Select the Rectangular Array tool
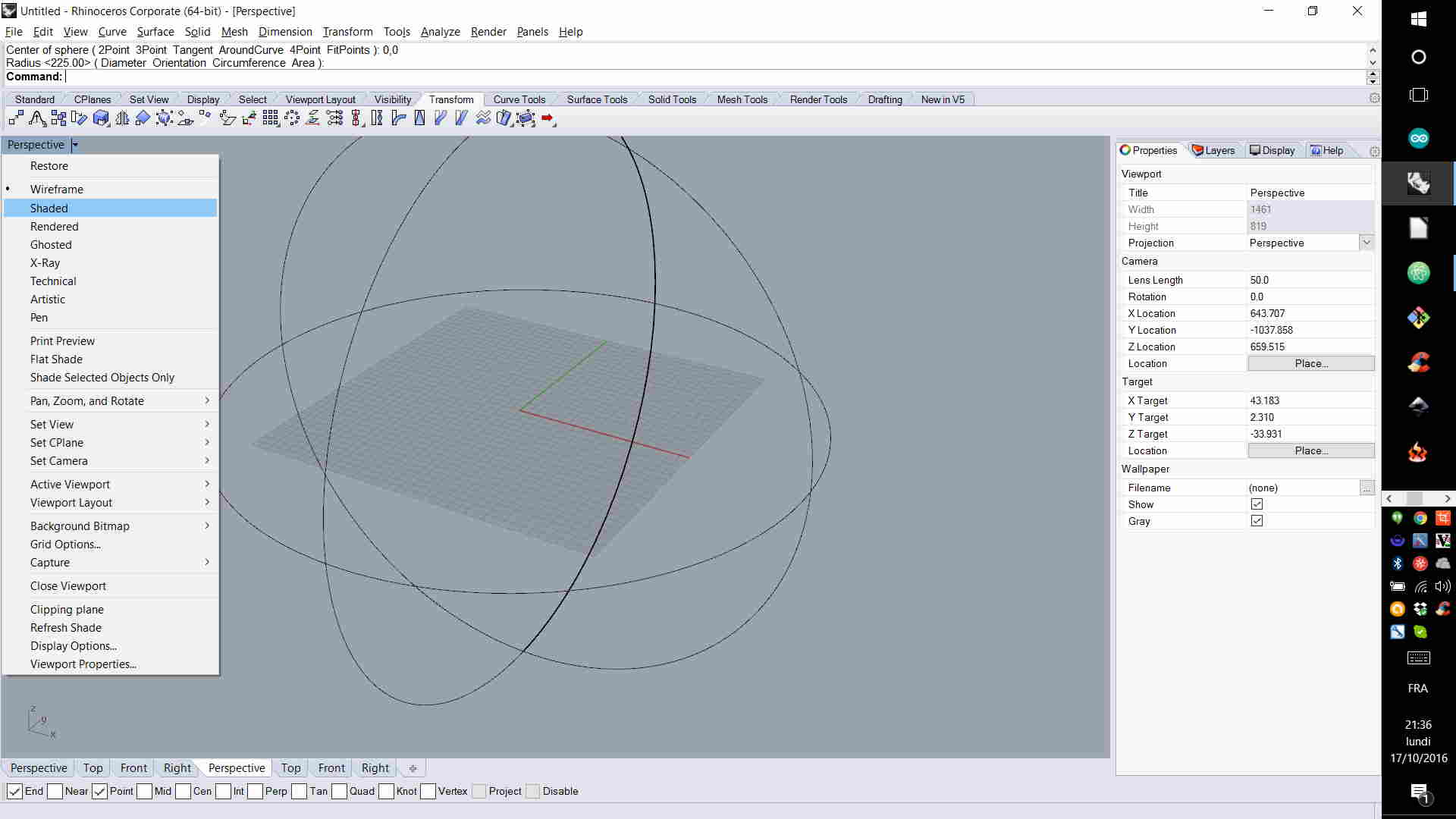 [x=270, y=118]
